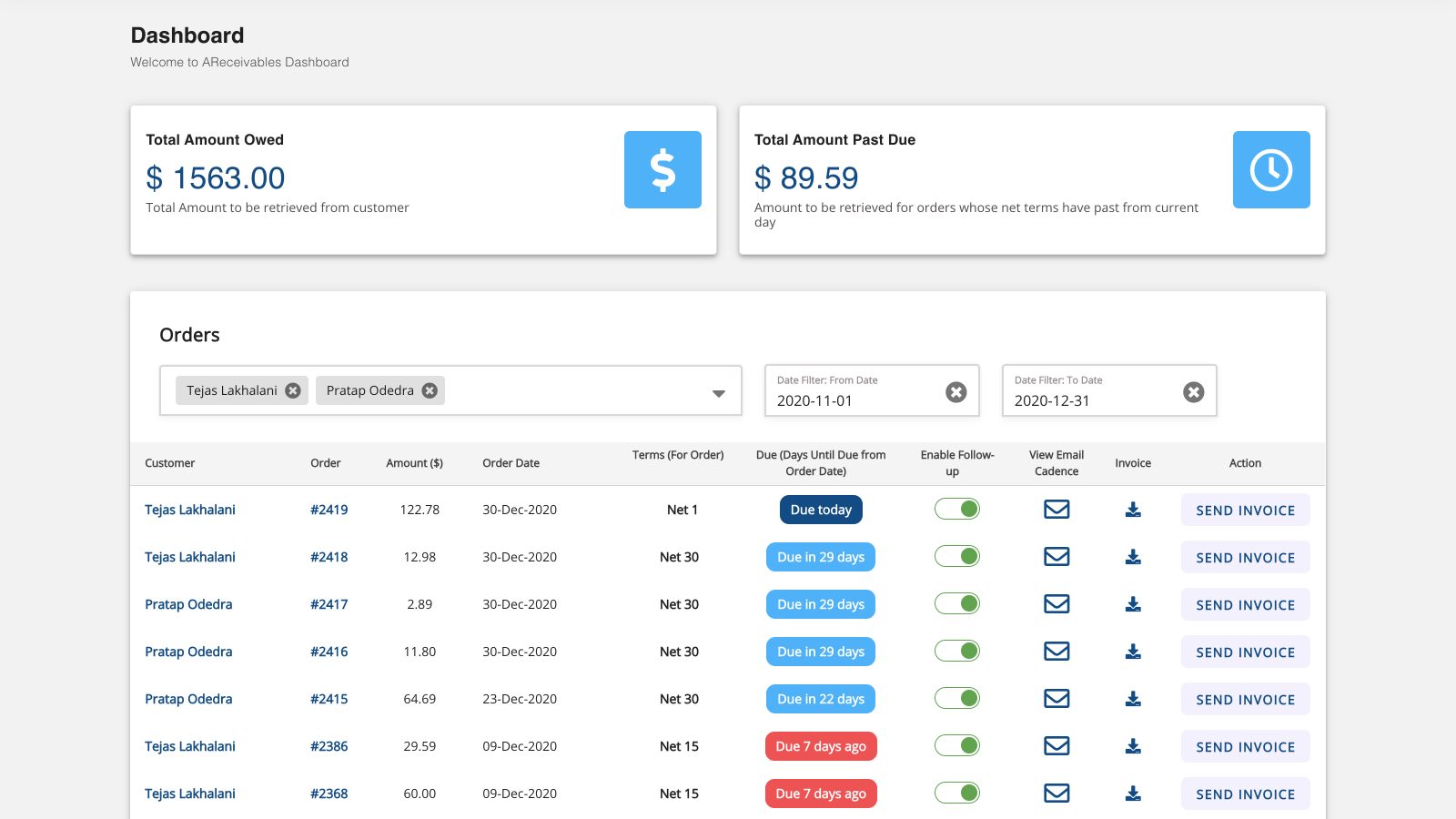This screenshot has width=1456, height=819.
Task: Clear the To Date filter
Action: (1193, 391)
